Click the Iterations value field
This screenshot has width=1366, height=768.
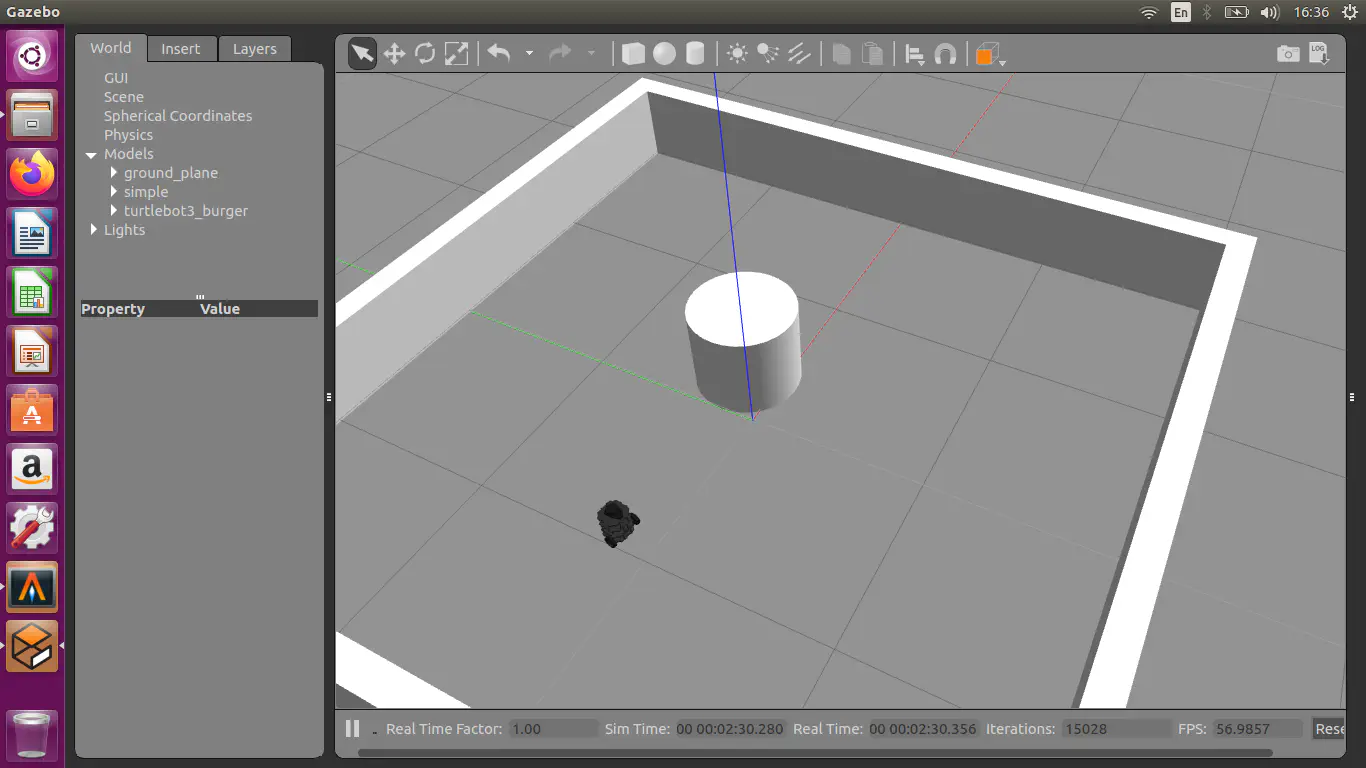(1116, 729)
